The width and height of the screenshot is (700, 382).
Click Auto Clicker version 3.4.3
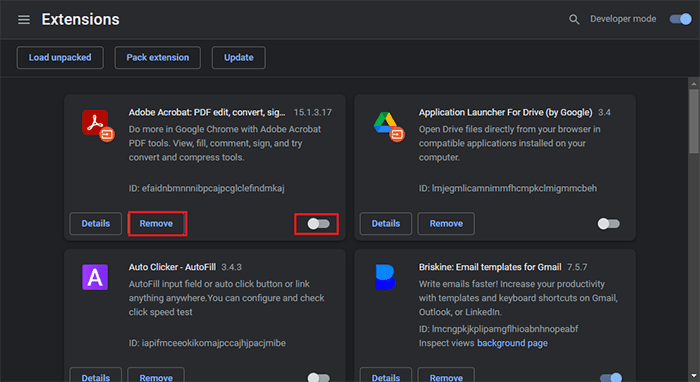click(x=231, y=267)
